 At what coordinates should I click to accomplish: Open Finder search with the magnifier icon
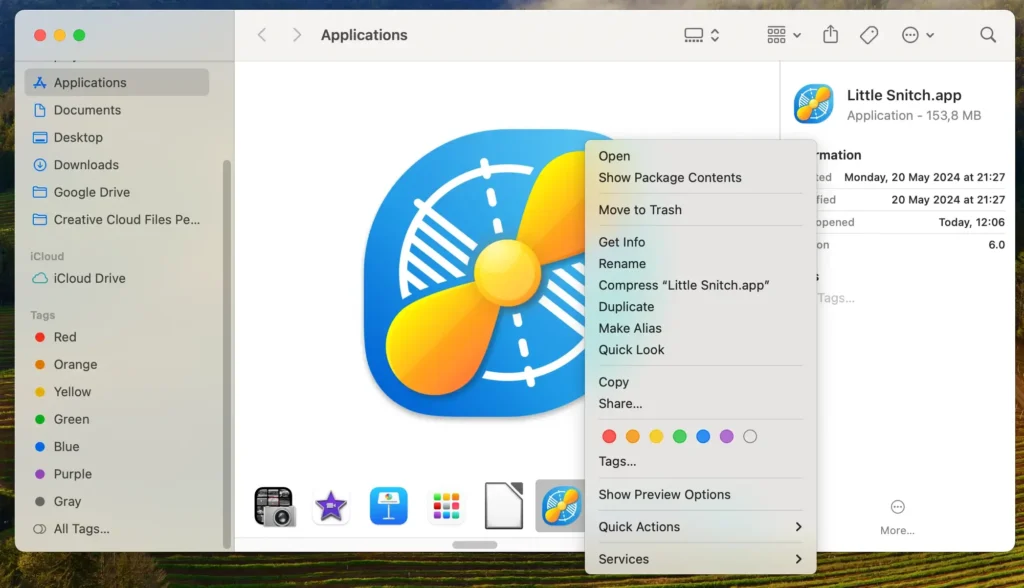pos(988,35)
